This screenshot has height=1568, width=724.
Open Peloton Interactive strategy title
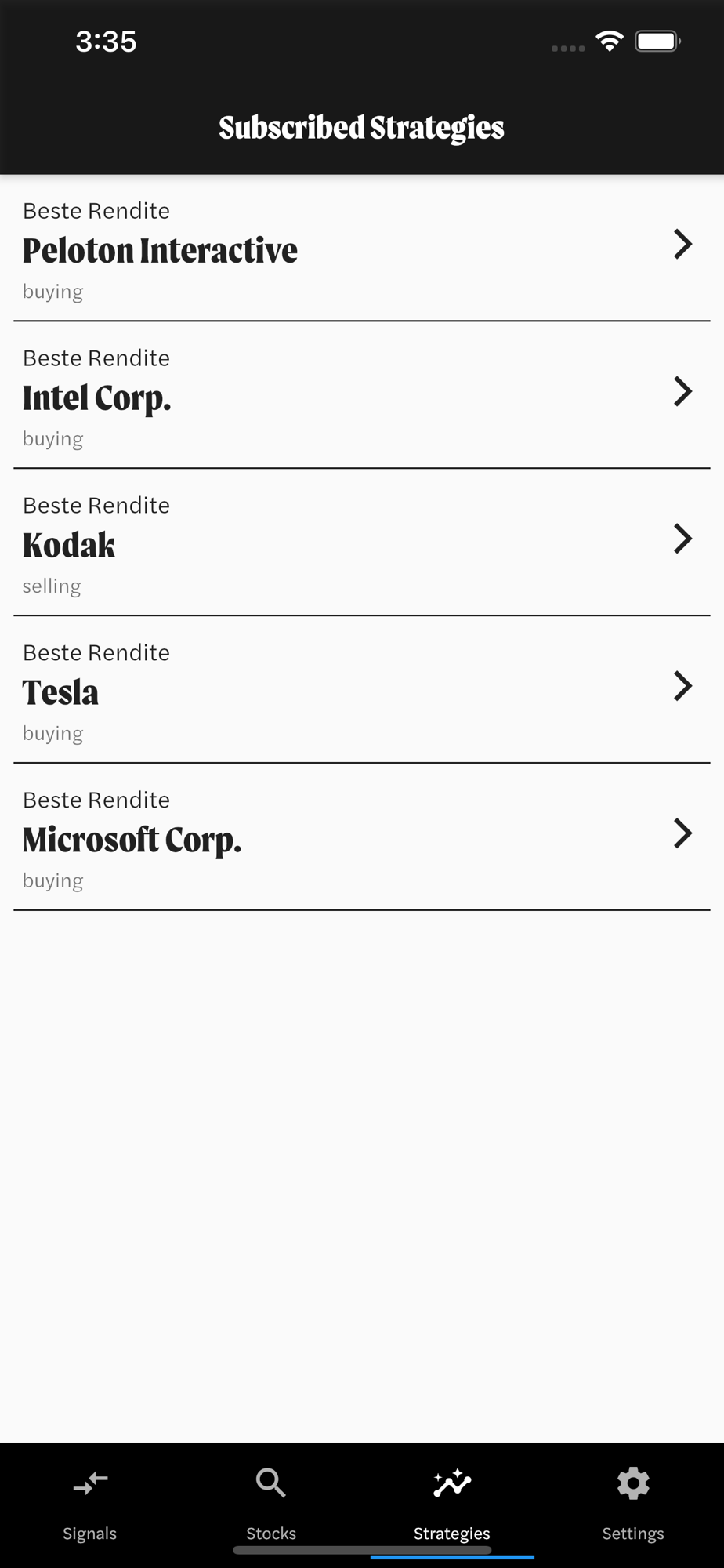(x=160, y=251)
